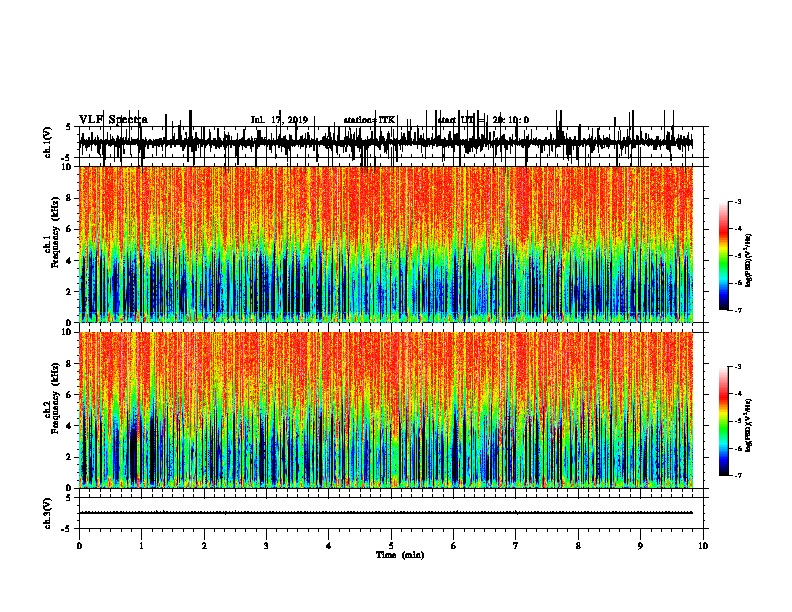Click the '3' time axis tick label
The height and width of the screenshot is (612, 792).
266,546
